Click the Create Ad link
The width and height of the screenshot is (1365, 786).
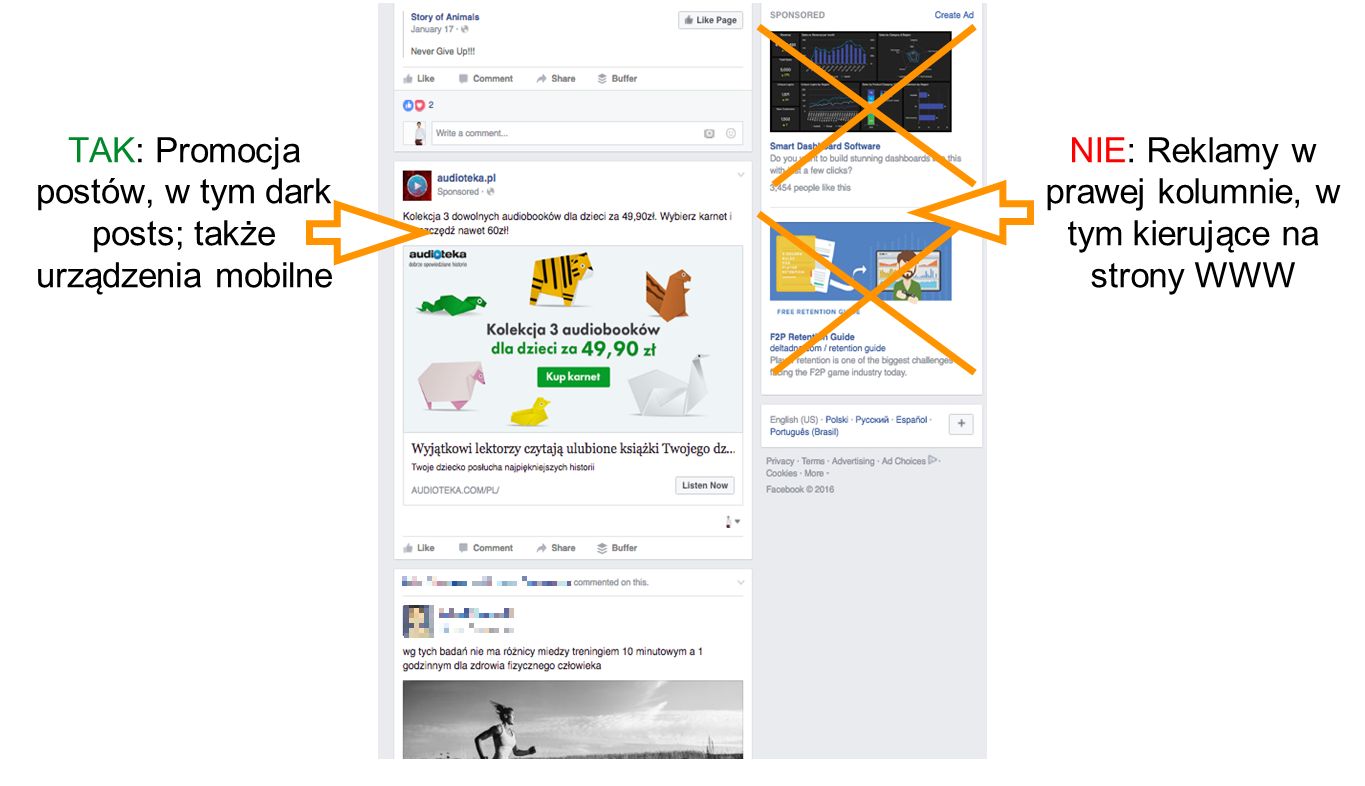point(954,15)
